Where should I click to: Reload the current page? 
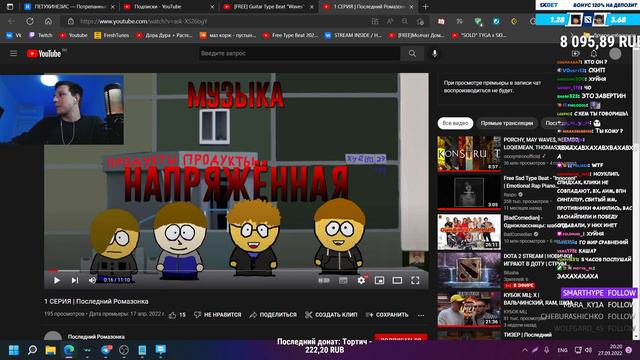click(x=30, y=21)
